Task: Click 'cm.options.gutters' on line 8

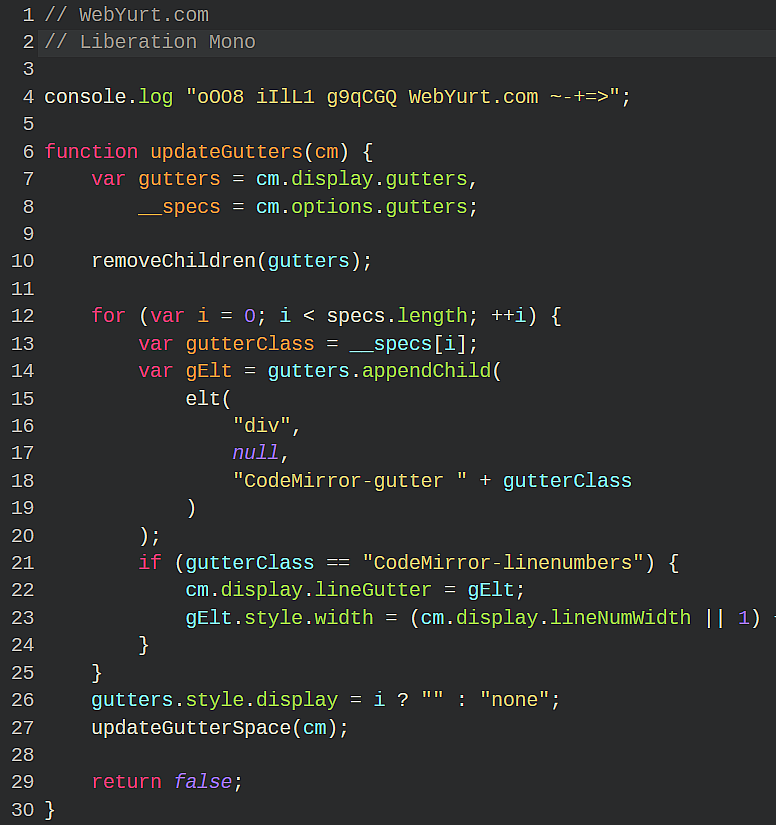Action: pos(361,207)
